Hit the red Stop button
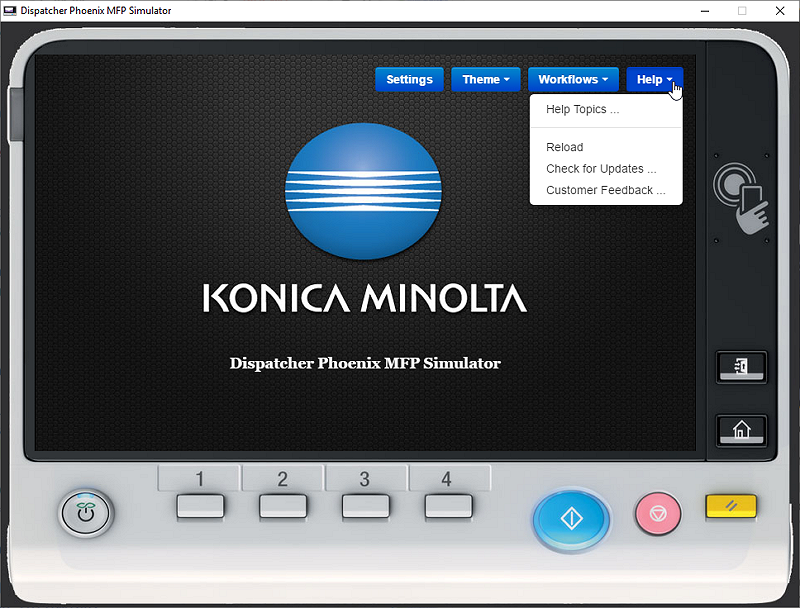The image size is (800, 608). click(x=658, y=513)
